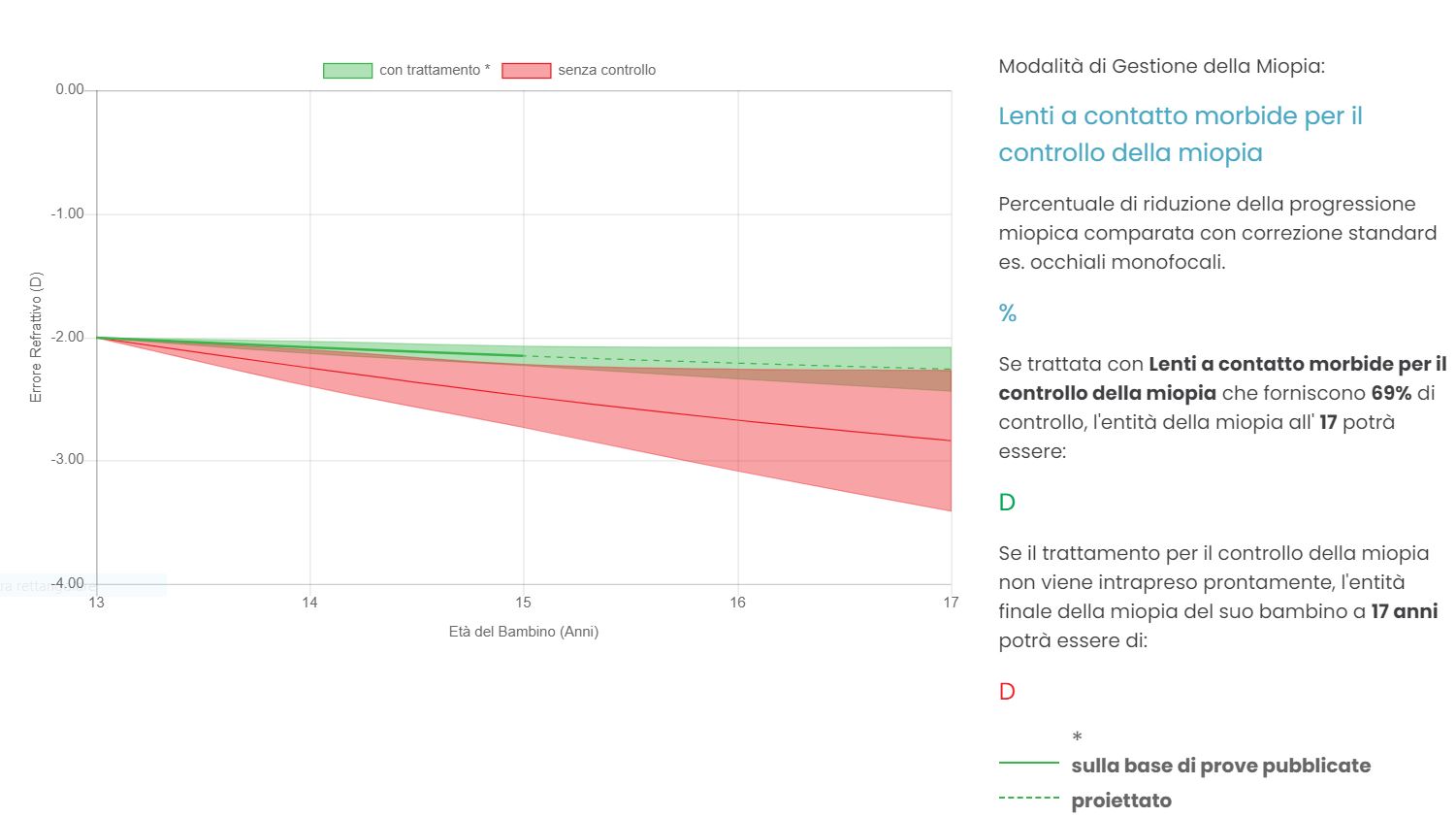Viewport: 1456px width, 817px height.
Task: Click the blue percent symbol
Action: 1008,313
